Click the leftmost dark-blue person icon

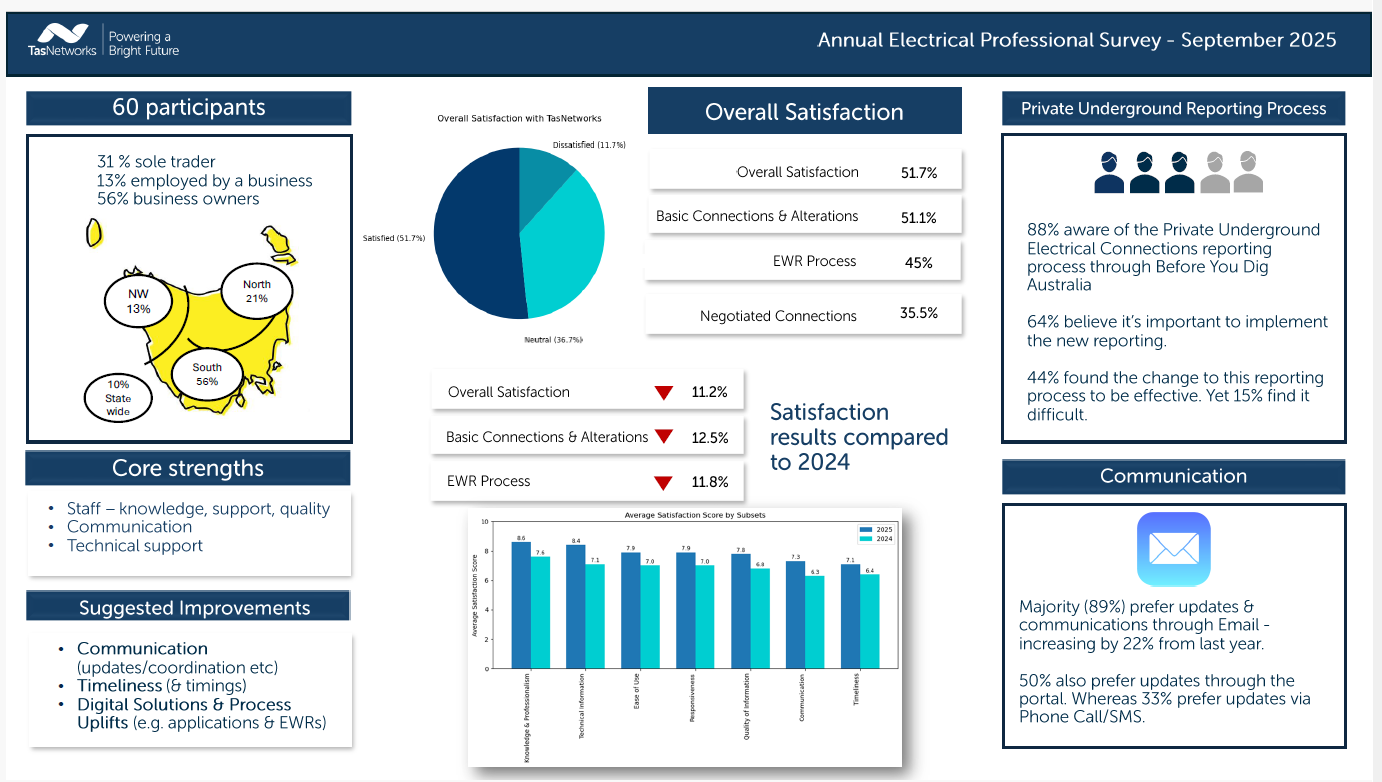click(x=1109, y=172)
